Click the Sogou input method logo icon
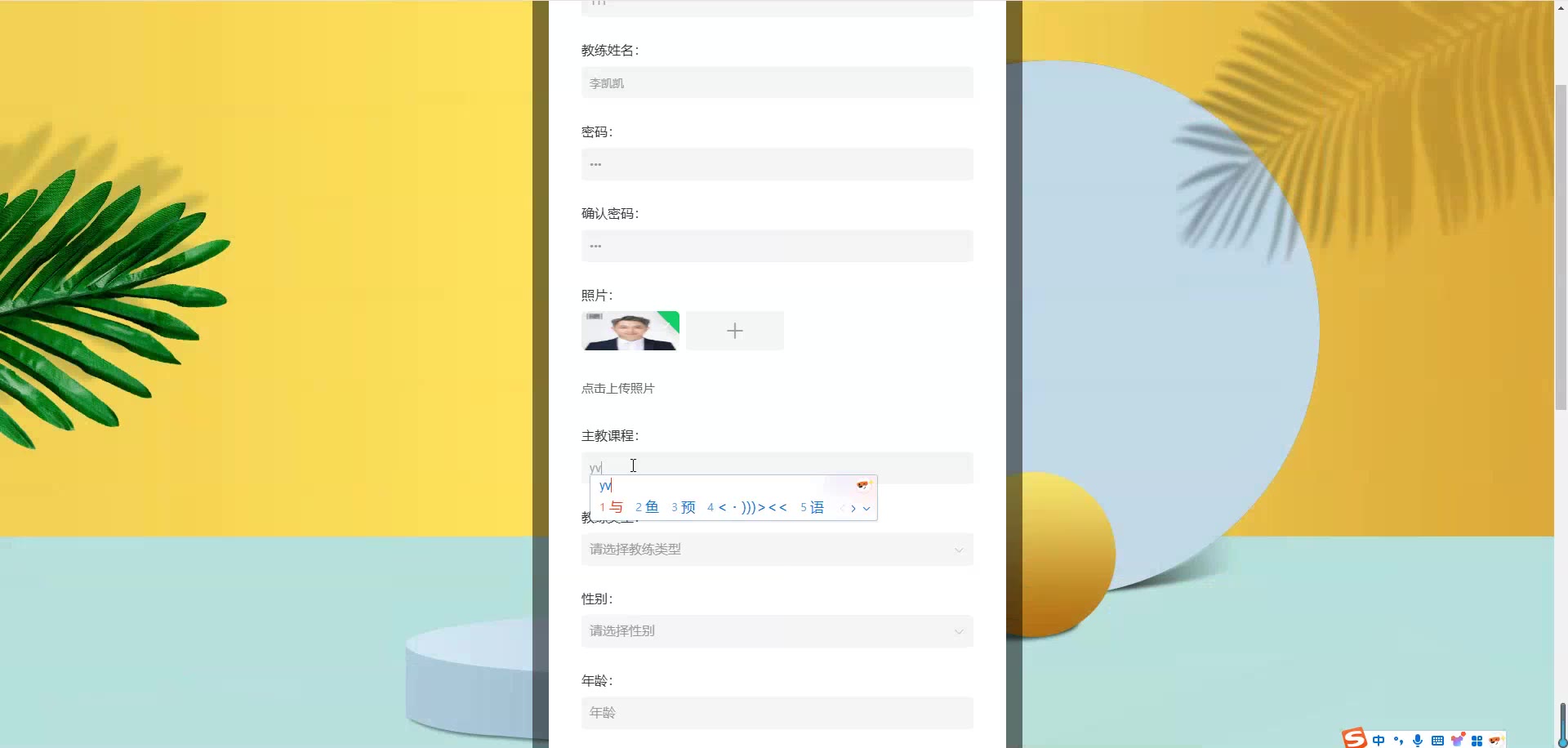This screenshot has height=748, width=1568. pos(1355,738)
